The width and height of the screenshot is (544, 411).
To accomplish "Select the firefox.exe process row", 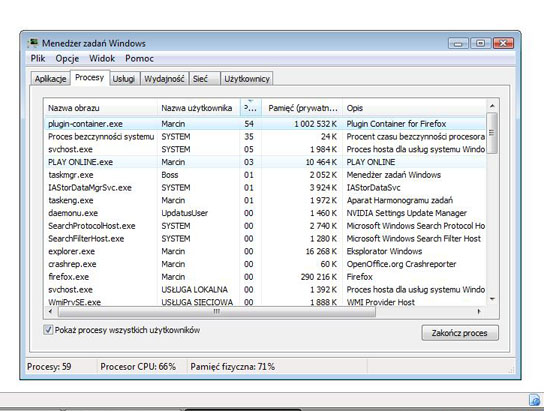I will (x=265, y=277).
